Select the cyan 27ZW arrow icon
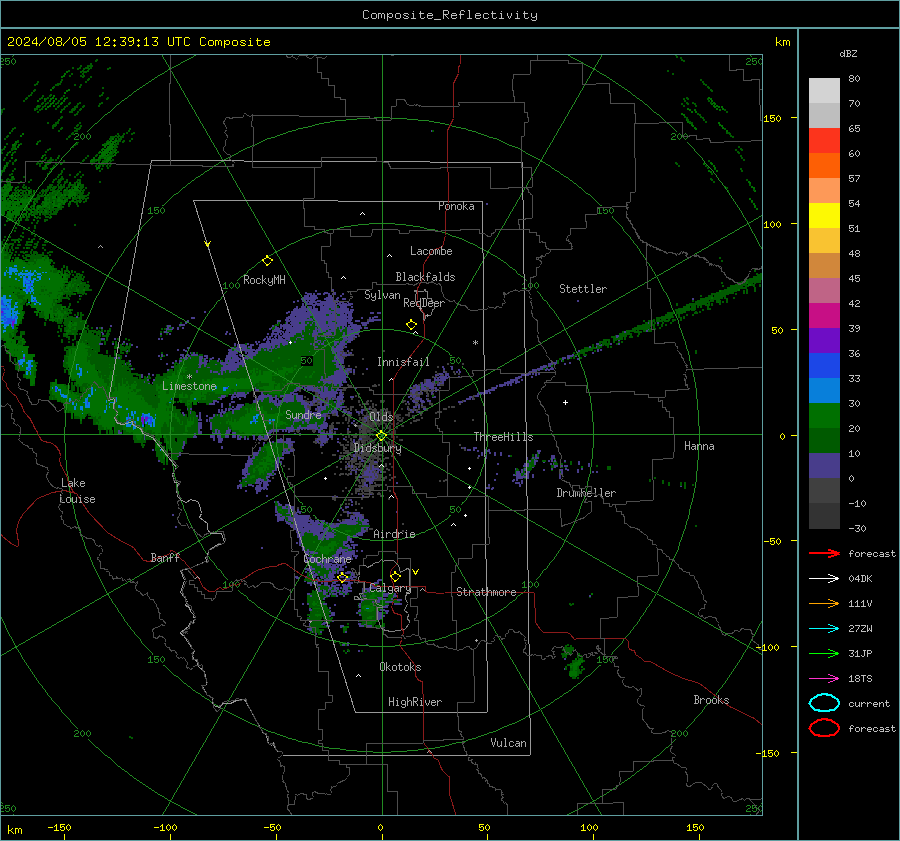900x841 pixels. 824,629
